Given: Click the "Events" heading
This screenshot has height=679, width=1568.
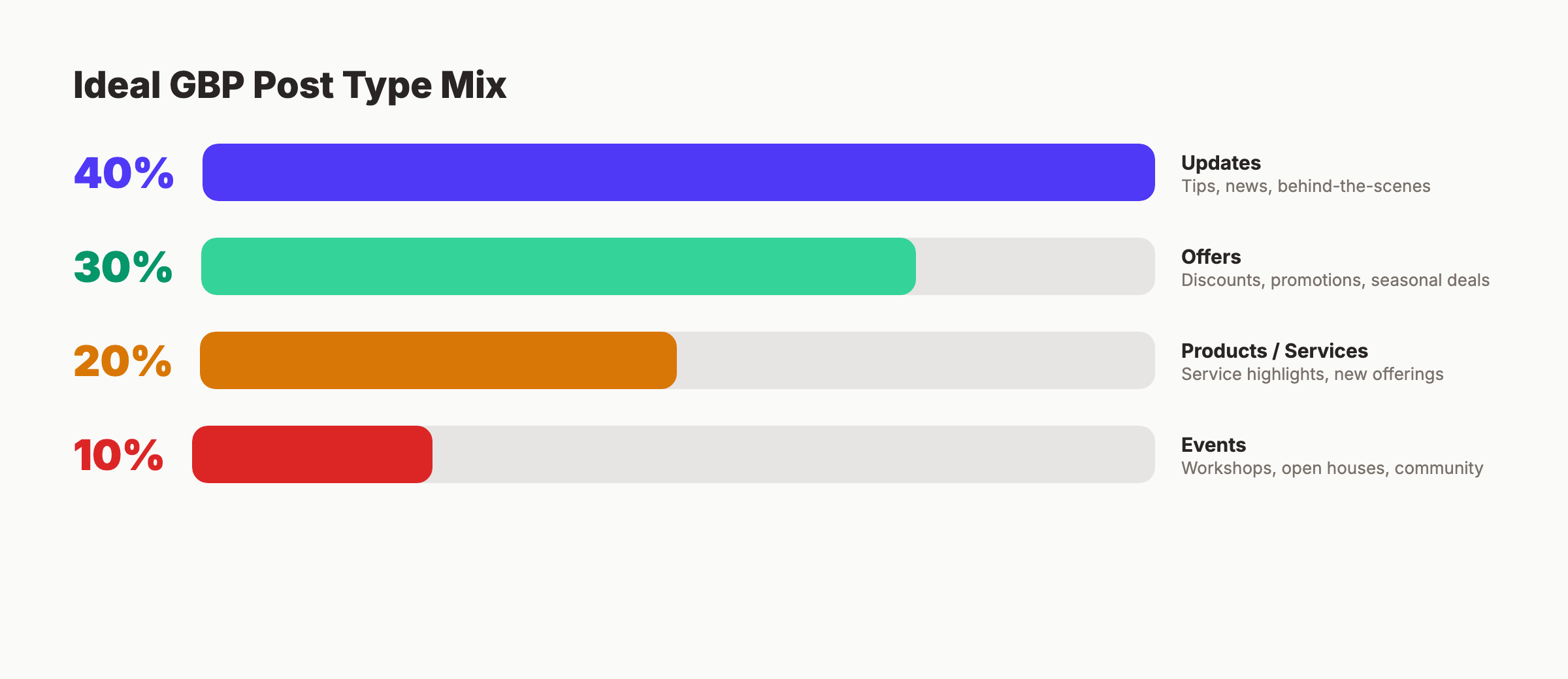Looking at the screenshot, I should pyautogui.click(x=1213, y=445).
